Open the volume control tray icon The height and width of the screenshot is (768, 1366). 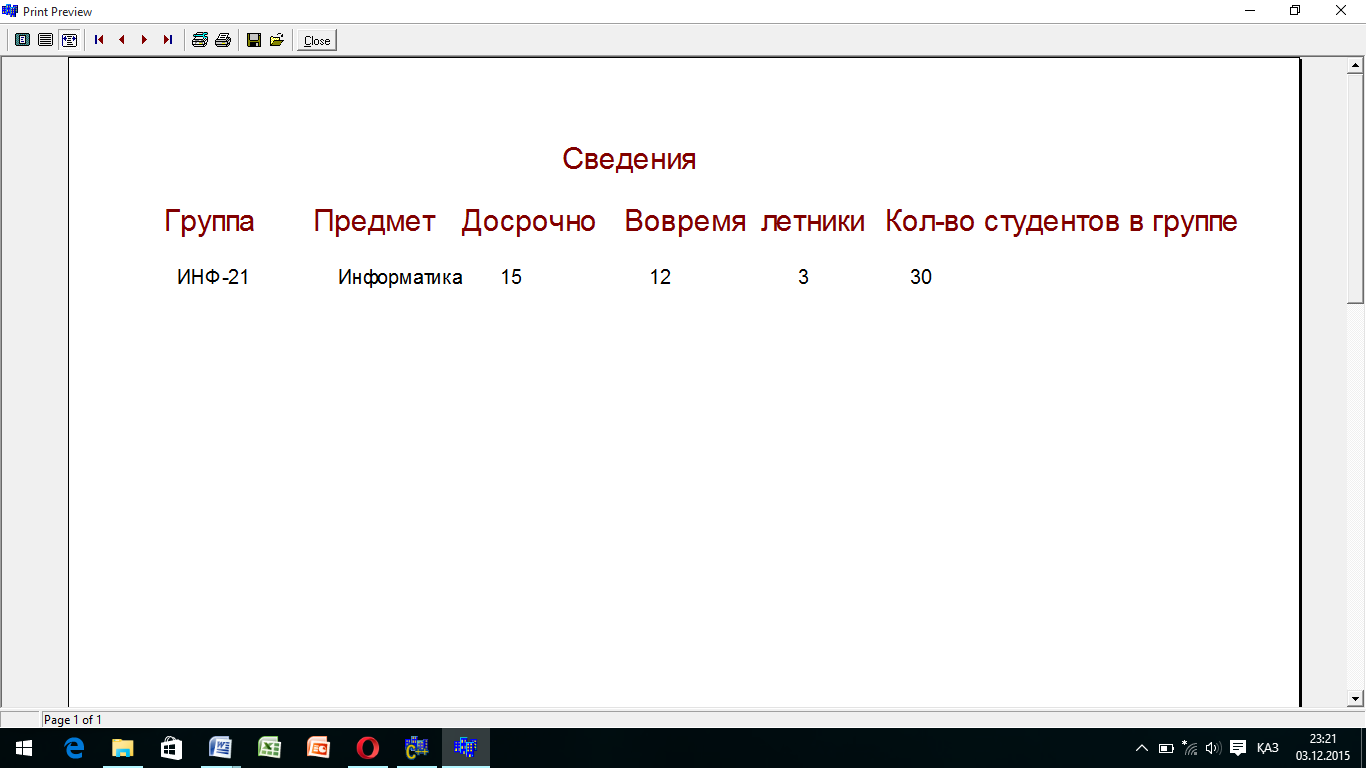click(1213, 748)
